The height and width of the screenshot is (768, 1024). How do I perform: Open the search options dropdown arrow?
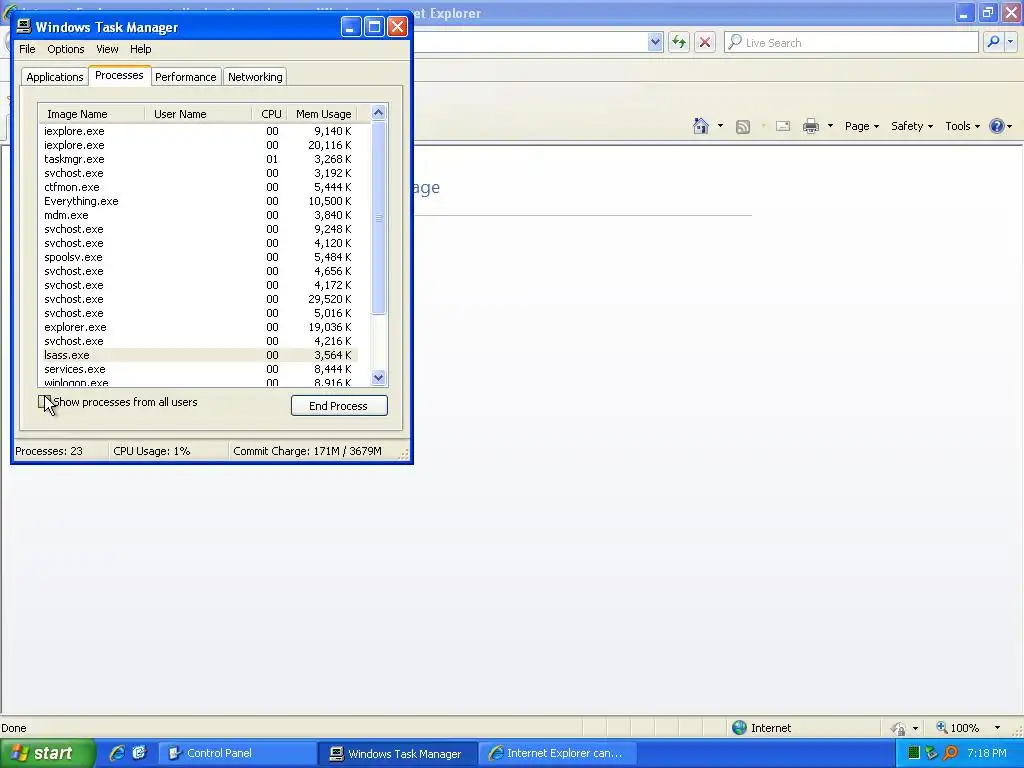1010,42
